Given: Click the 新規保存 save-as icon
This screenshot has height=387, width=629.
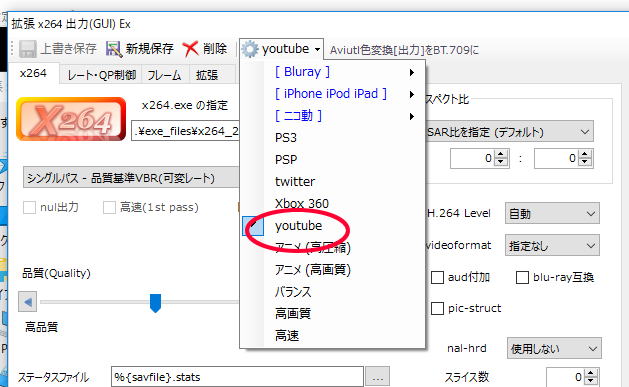Looking at the screenshot, I should click(x=114, y=49).
